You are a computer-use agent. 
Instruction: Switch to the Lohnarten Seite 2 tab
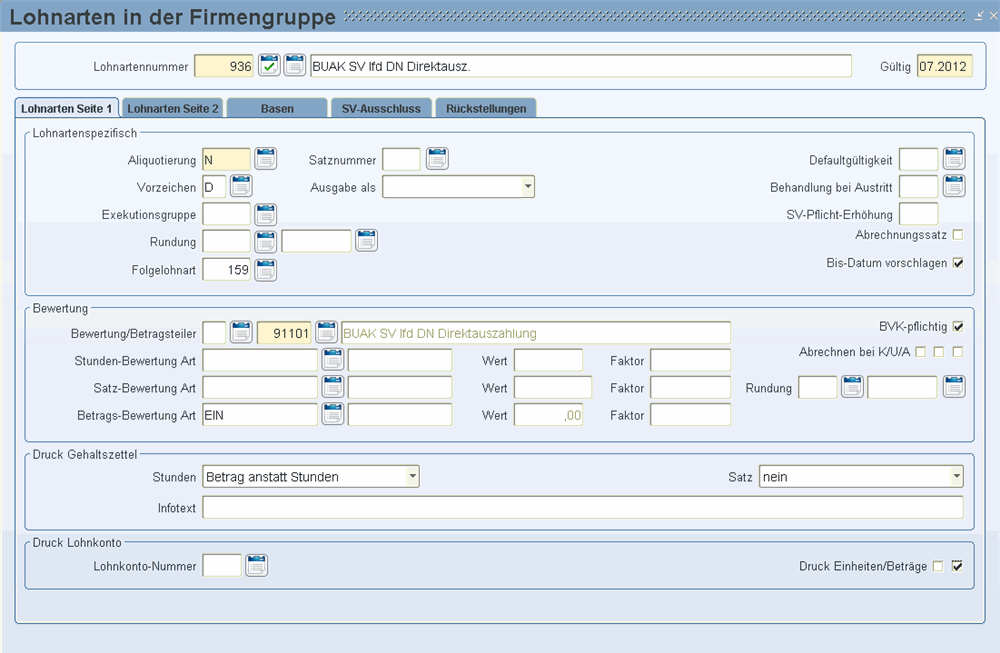[172, 108]
